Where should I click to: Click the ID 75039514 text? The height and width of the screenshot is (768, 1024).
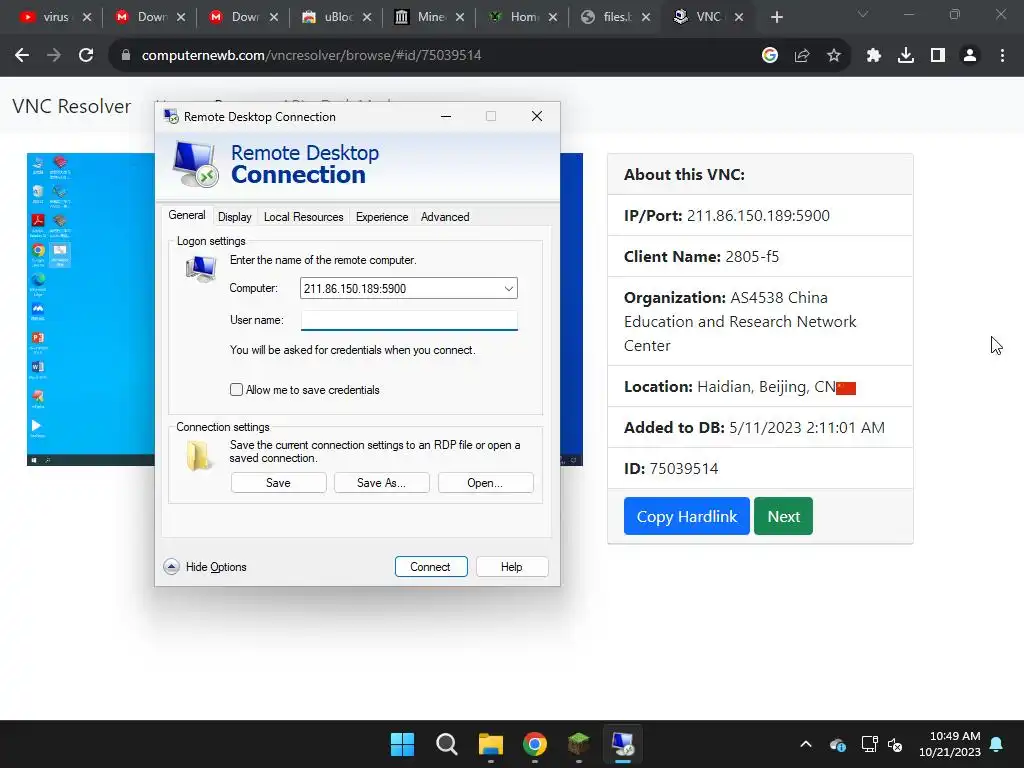pyautogui.click(x=671, y=468)
